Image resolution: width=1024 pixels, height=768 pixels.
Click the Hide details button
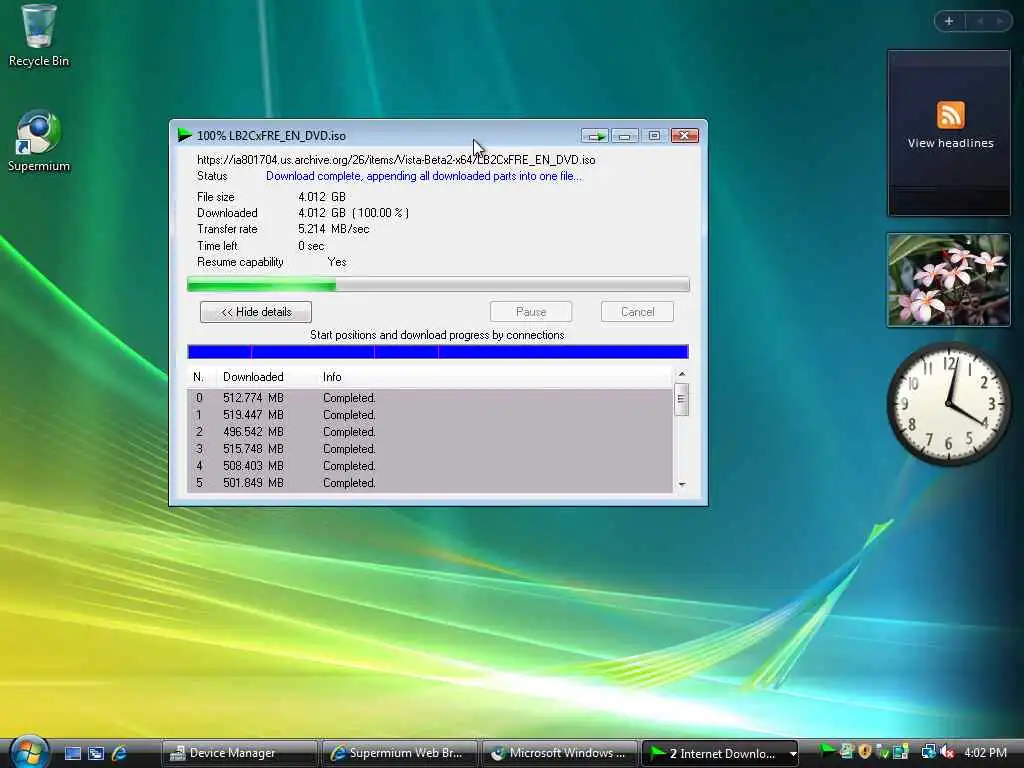click(256, 312)
